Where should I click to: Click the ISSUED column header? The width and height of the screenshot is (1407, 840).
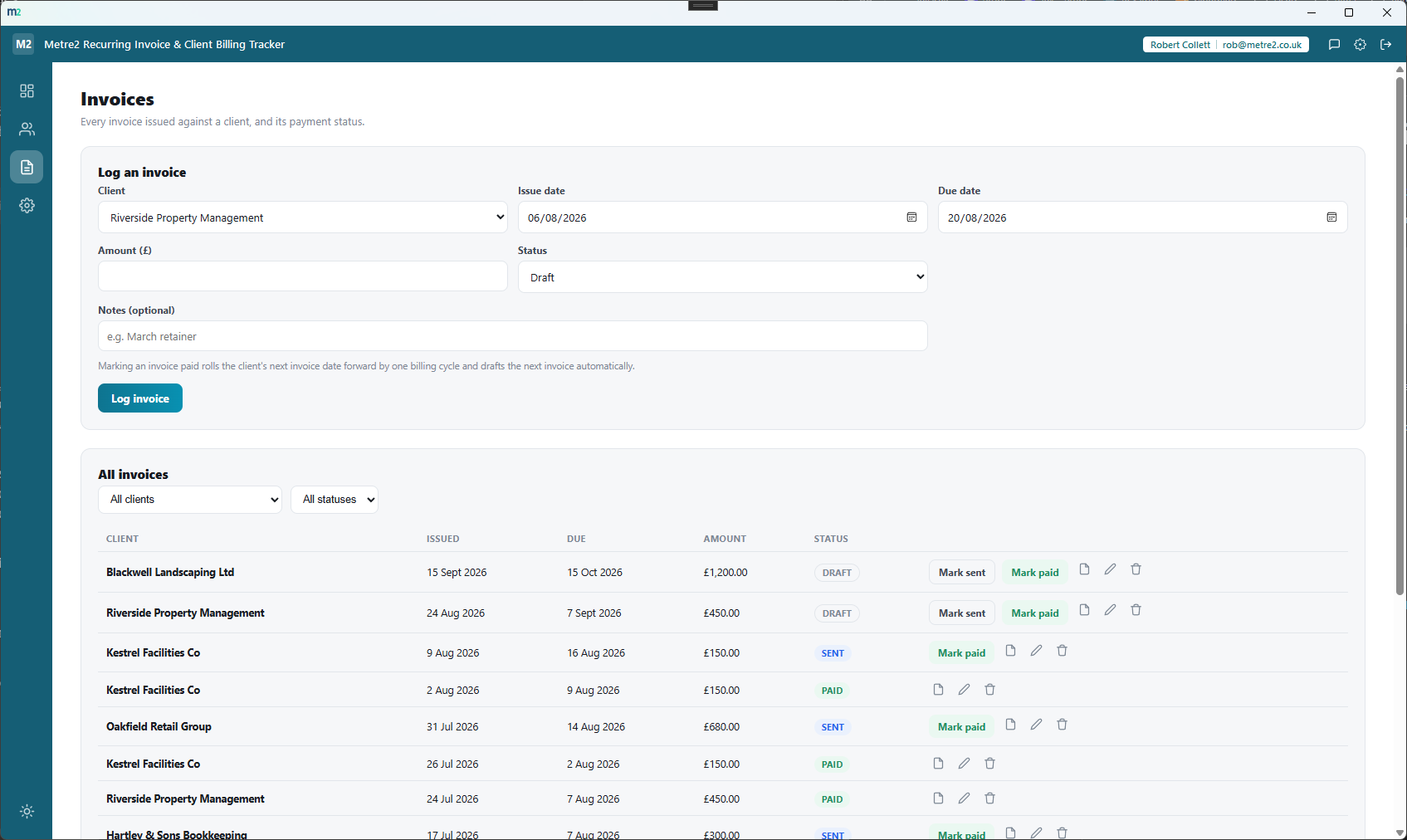pos(442,539)
